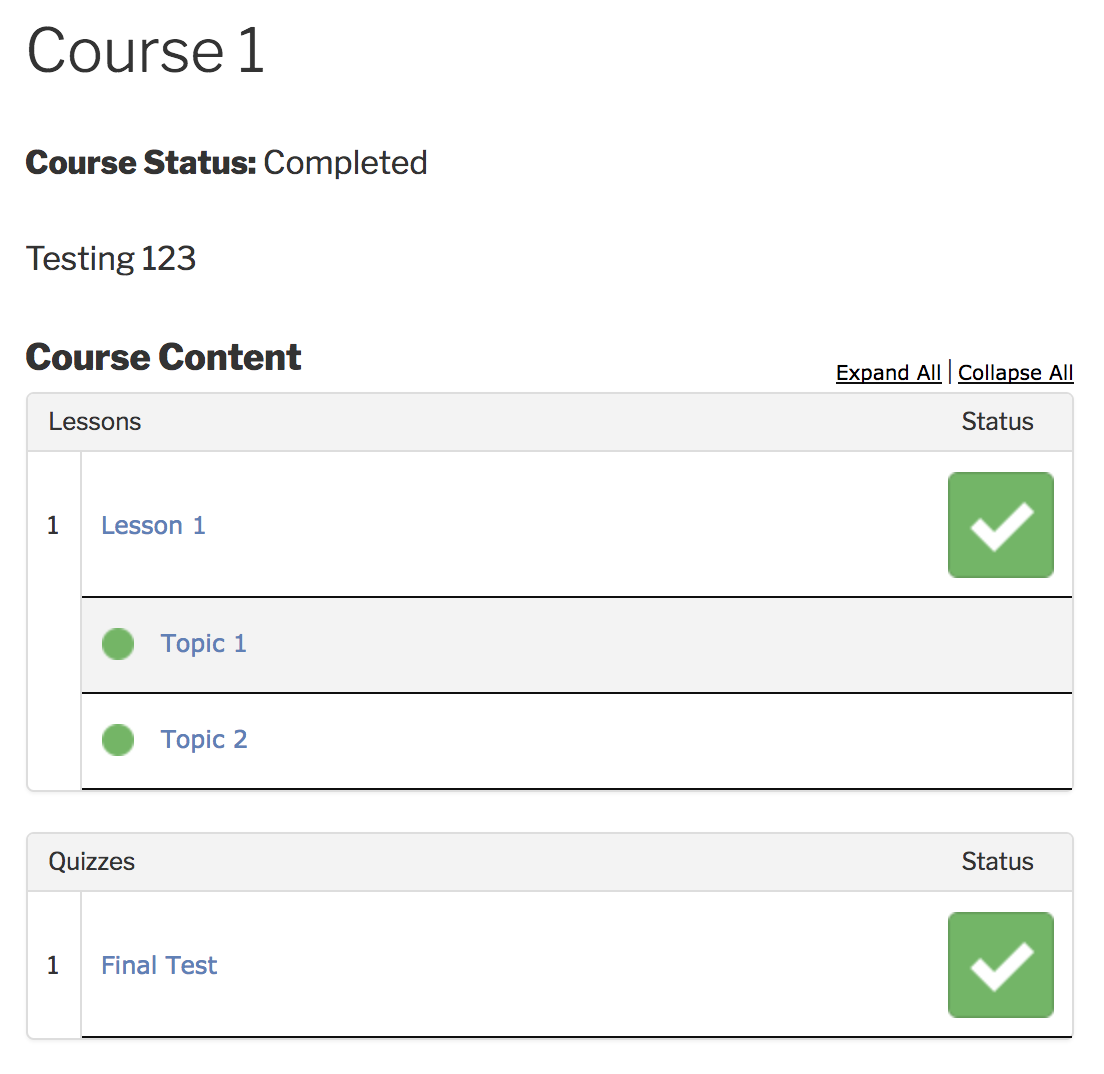Collapse All course content sections

[x=1015, y=372]
